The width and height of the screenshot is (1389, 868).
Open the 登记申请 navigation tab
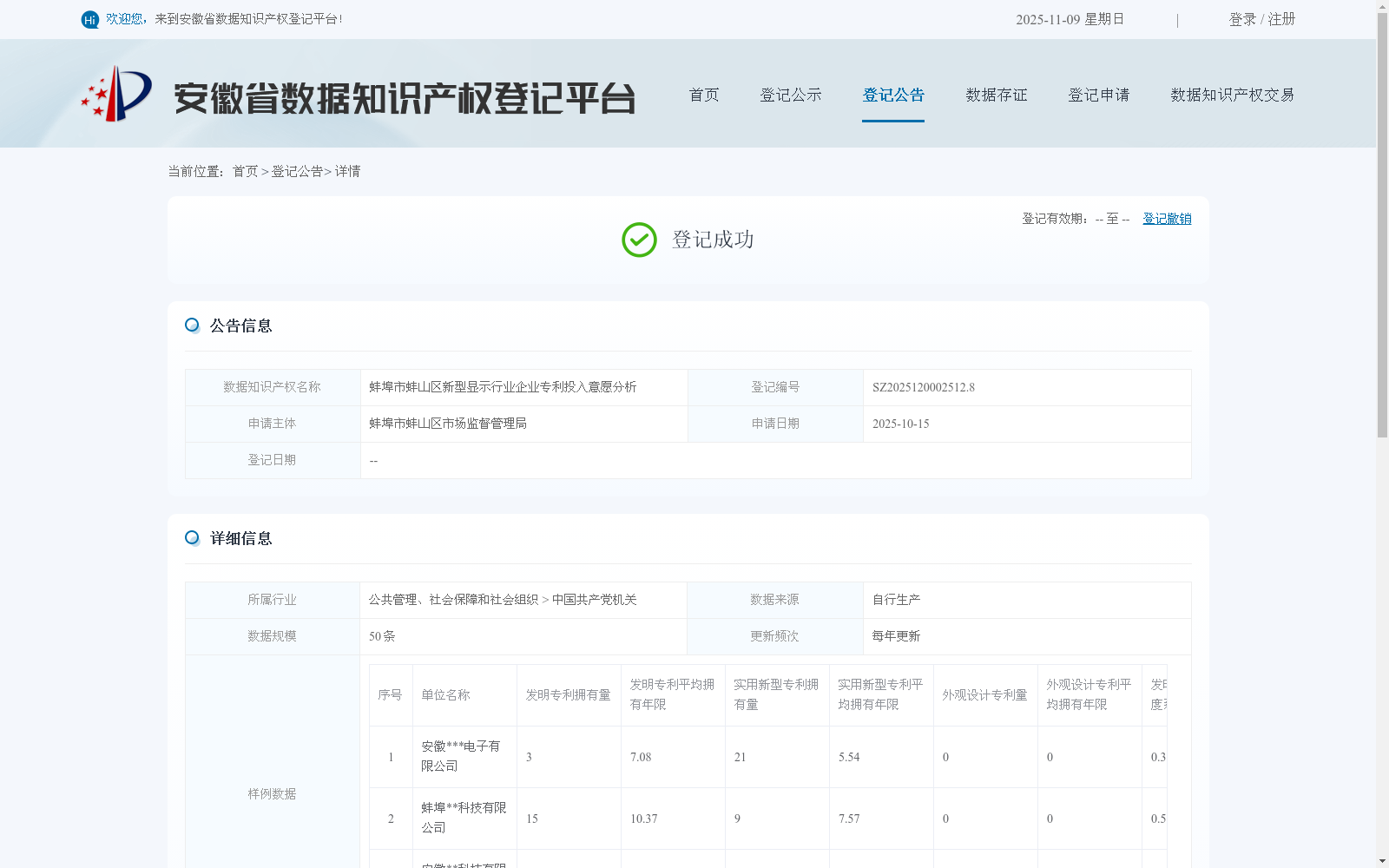pos(1099,95)
